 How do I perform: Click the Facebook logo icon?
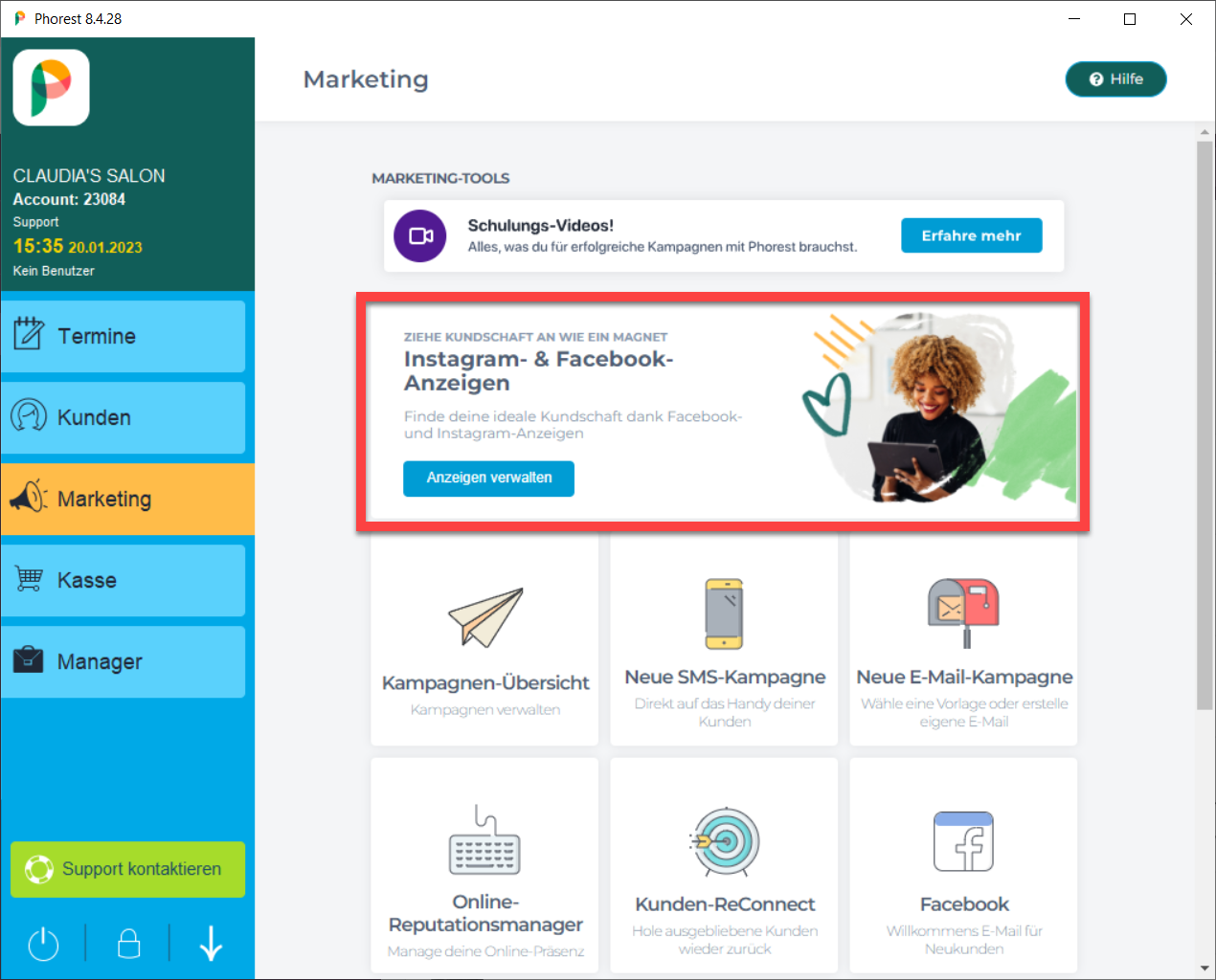pos(963,841)
